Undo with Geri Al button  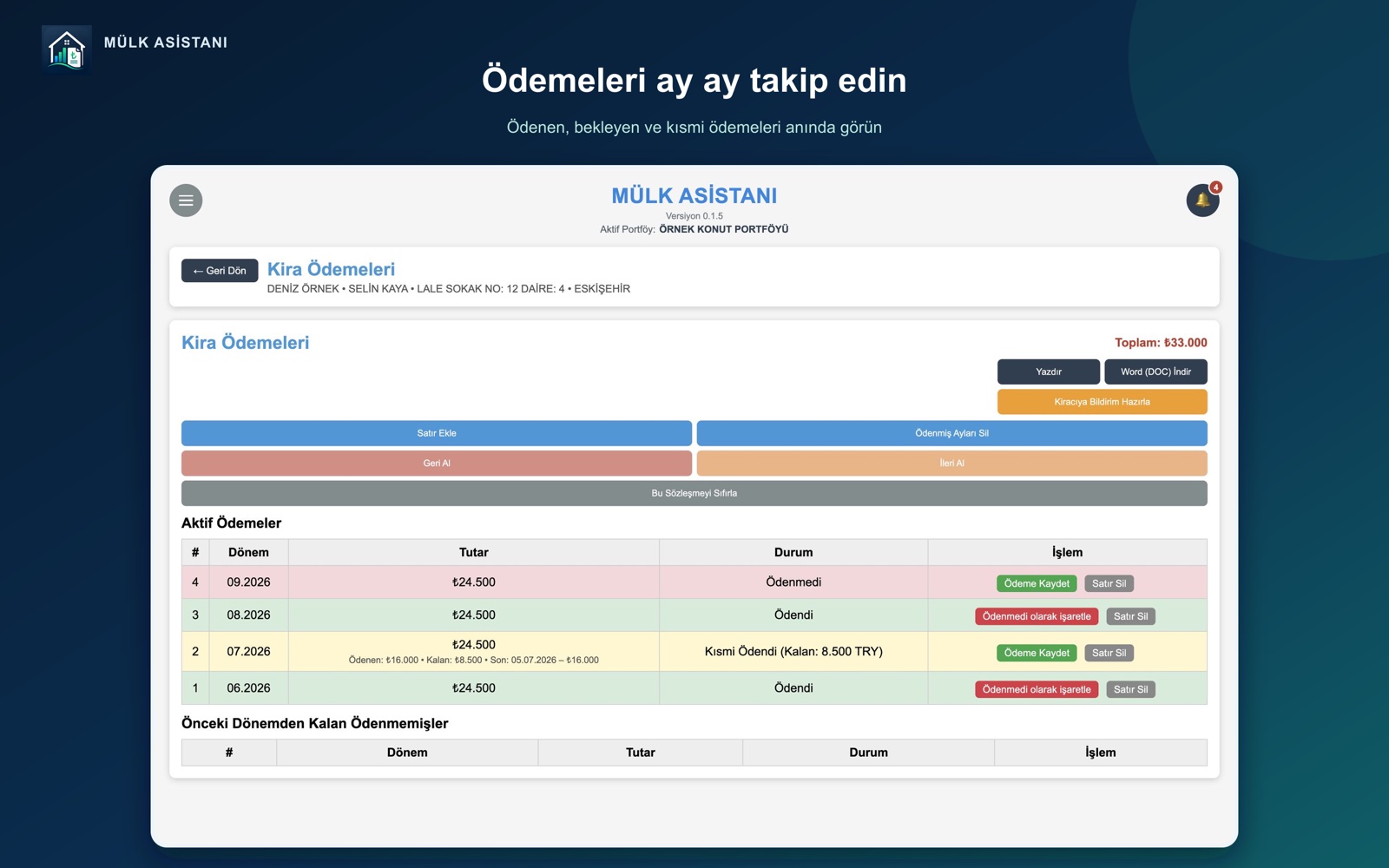coord(437,464)
